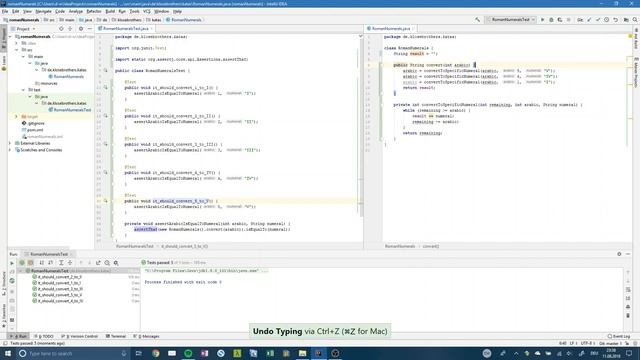Open the VCS menu

click(147, 11)
